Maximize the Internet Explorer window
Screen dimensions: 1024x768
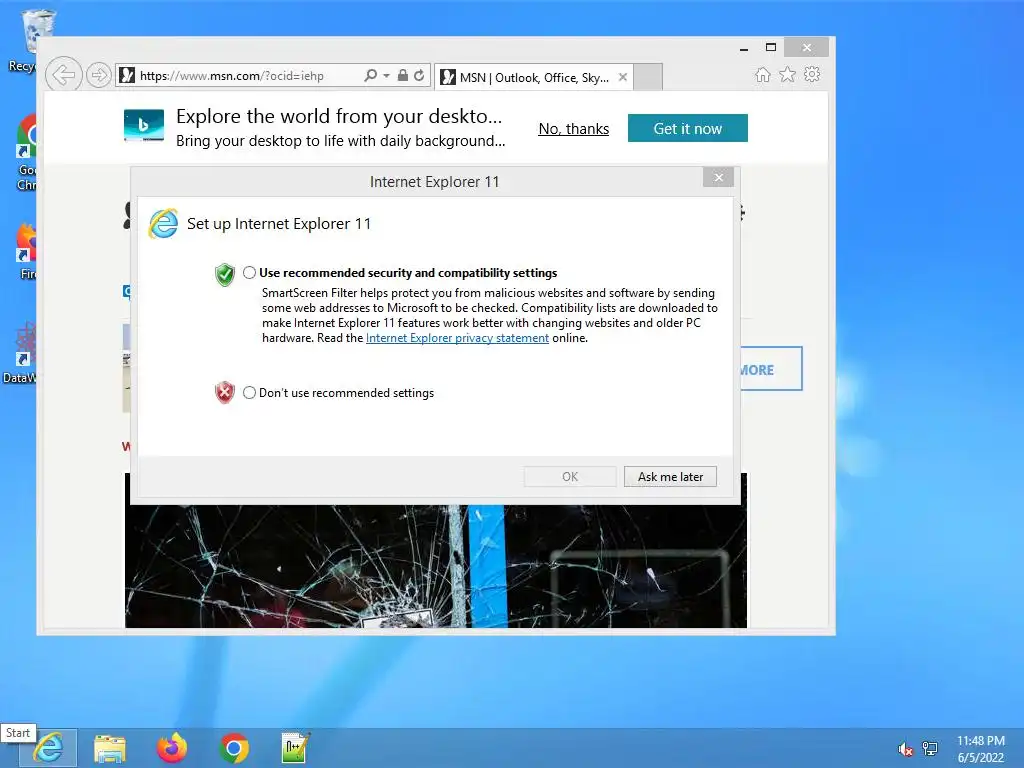pos(771,47)
